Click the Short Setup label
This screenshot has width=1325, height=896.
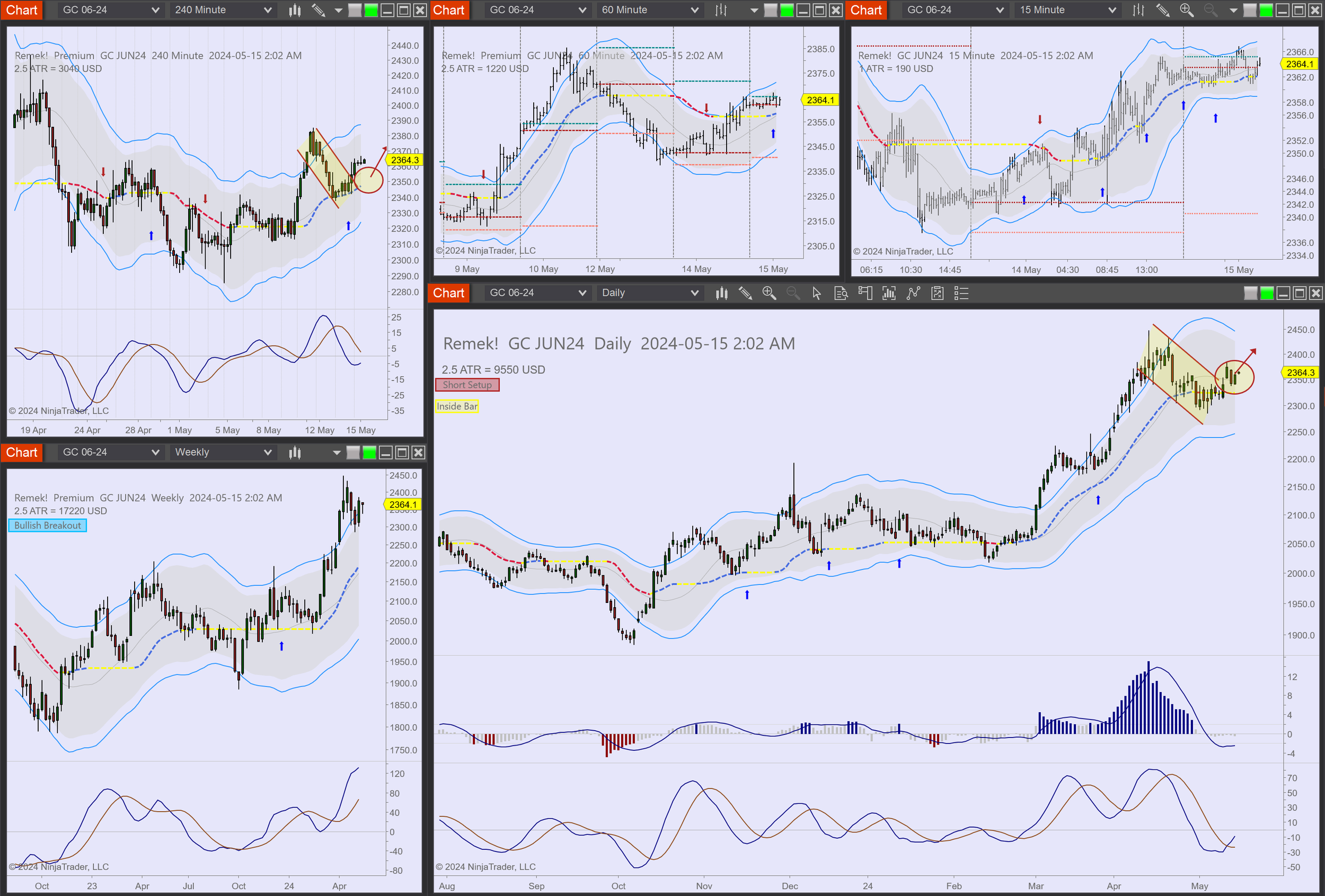pos(467,385)
